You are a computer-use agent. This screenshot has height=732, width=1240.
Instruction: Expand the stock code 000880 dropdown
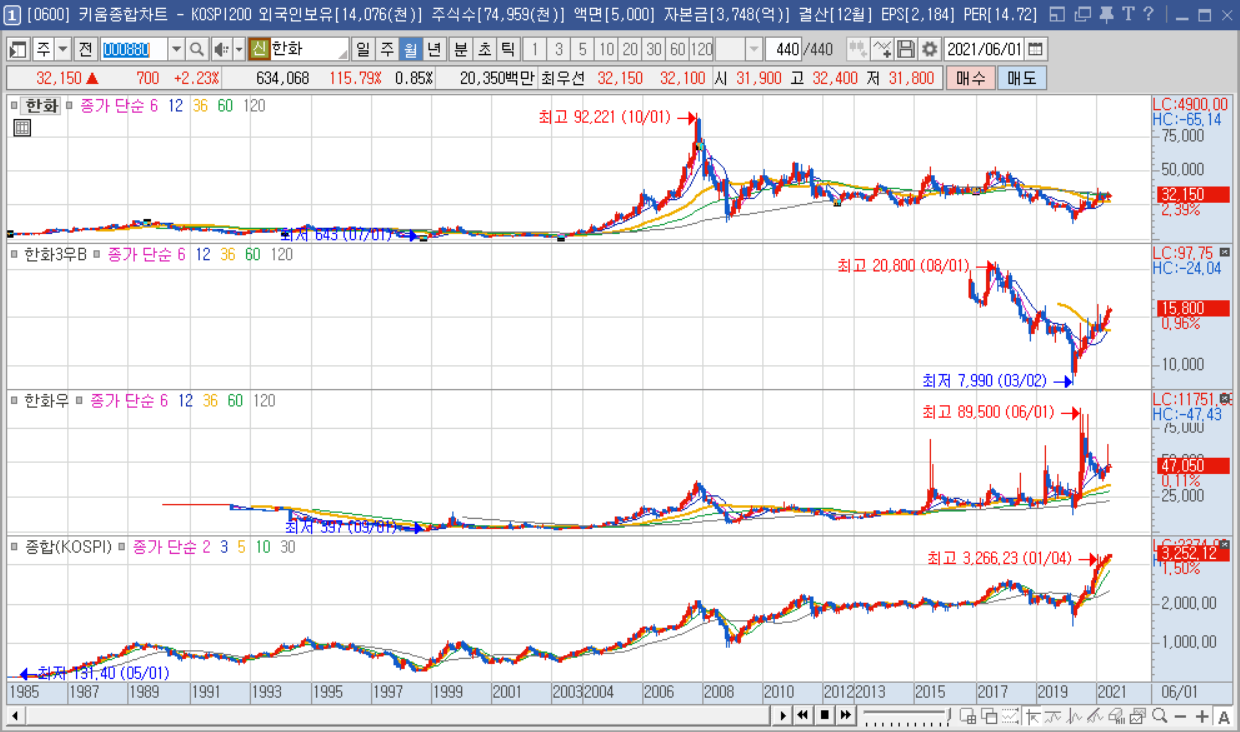[176, 49]
